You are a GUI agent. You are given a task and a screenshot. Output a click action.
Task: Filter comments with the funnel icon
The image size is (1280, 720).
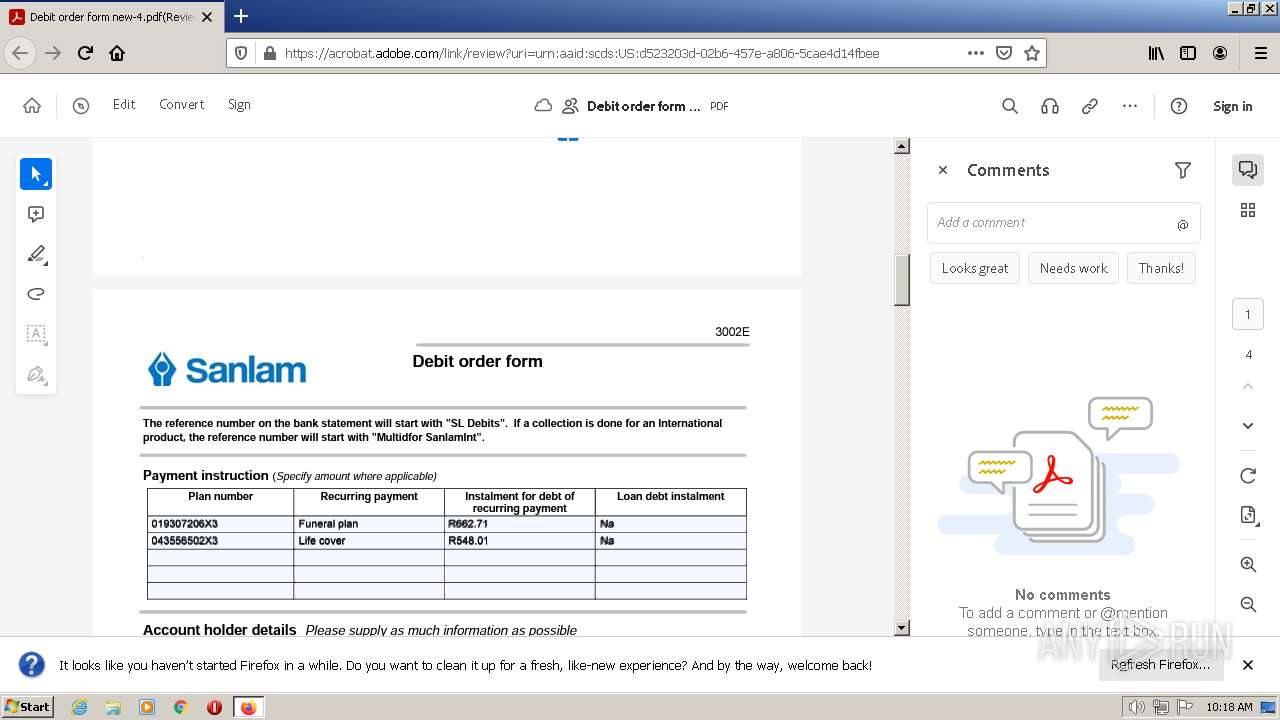click(1183, 170)
